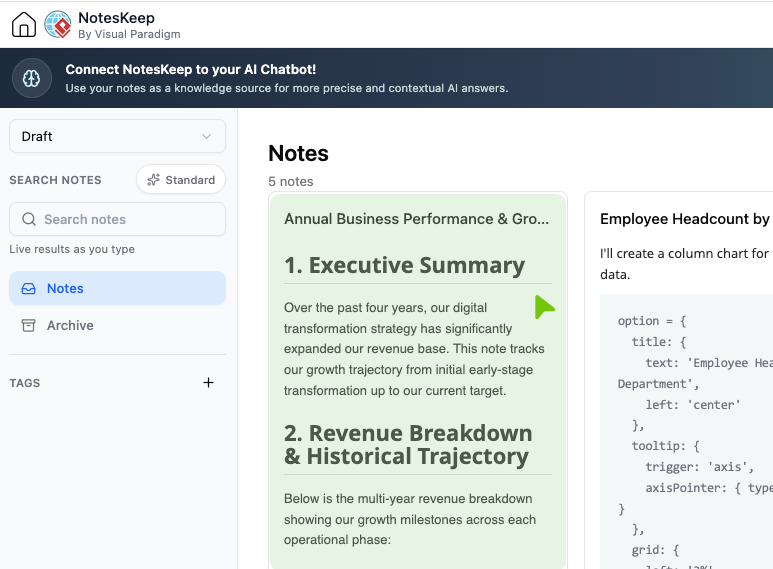This screenshot has height=569, width=773.
Task: Click the '5 notes' count text
Action: 291,181
